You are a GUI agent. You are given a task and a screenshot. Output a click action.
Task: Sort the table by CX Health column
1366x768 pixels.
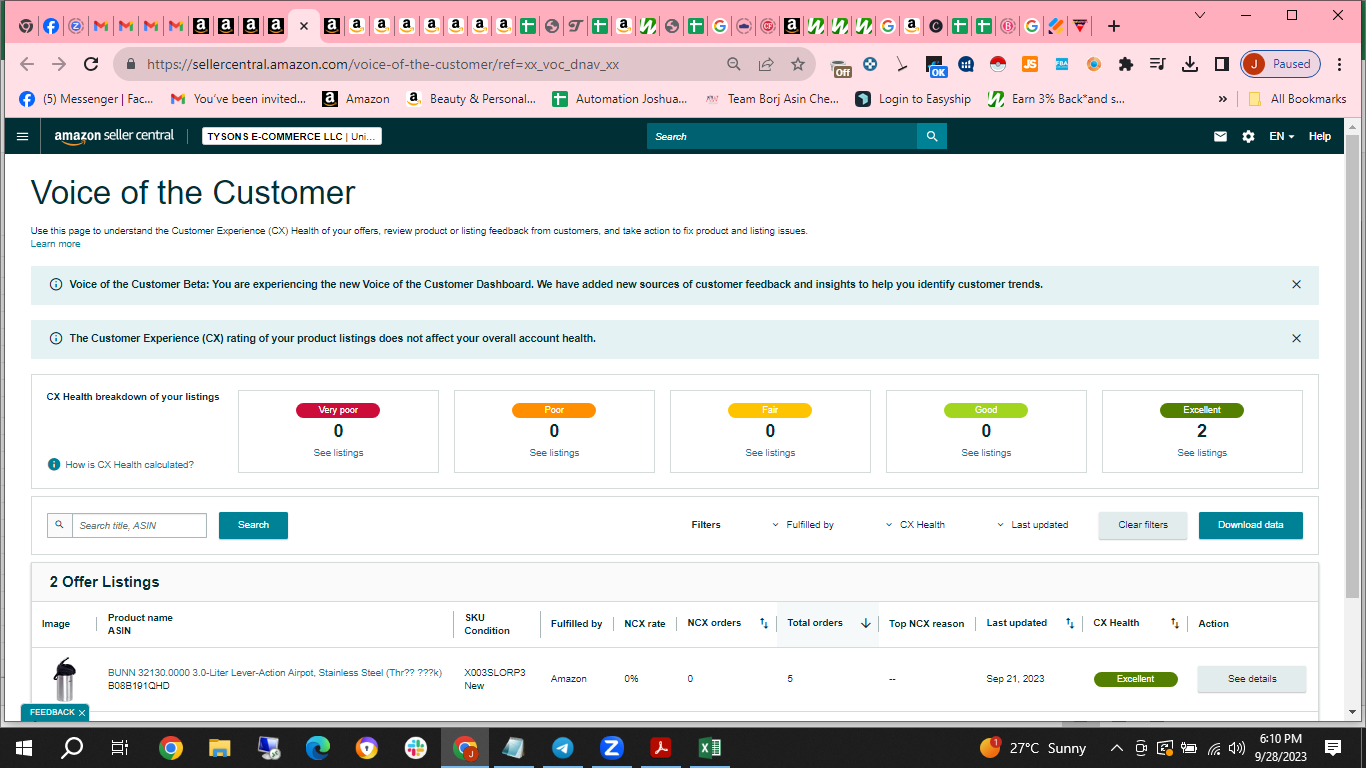(x=1175, y=624)
